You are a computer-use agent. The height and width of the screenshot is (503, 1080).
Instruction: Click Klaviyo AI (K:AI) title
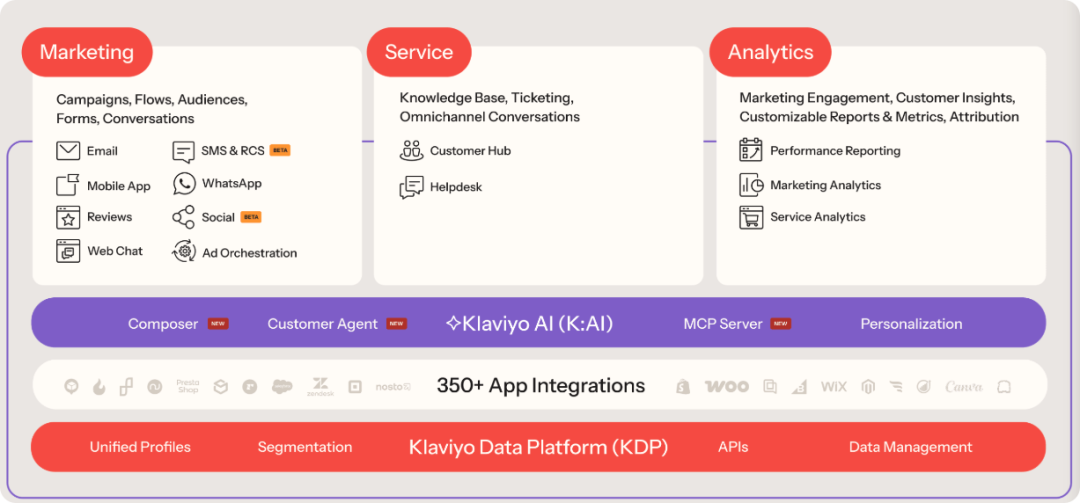(538, 323)
